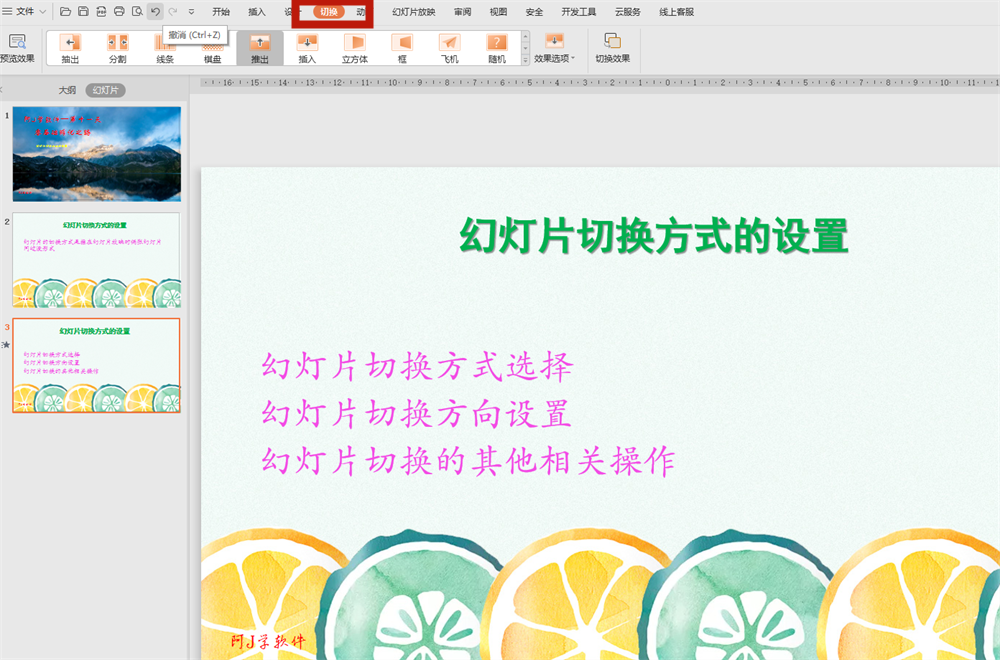Expand the dropdown arrow beside 文件

[43, 11]
